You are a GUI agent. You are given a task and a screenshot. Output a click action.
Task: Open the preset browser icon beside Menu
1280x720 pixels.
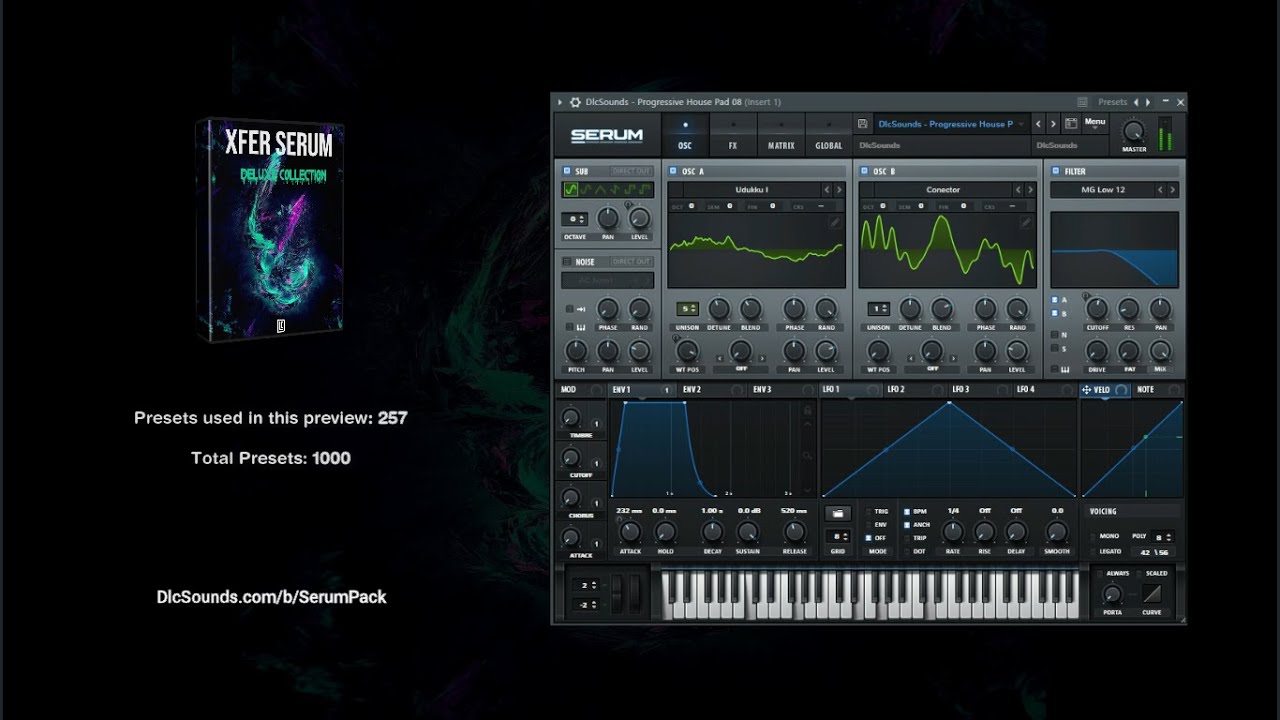[1071, 124]
